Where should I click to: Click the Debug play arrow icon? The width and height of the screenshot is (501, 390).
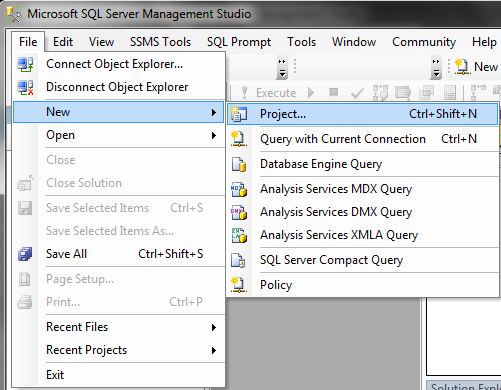coord(311,92)
